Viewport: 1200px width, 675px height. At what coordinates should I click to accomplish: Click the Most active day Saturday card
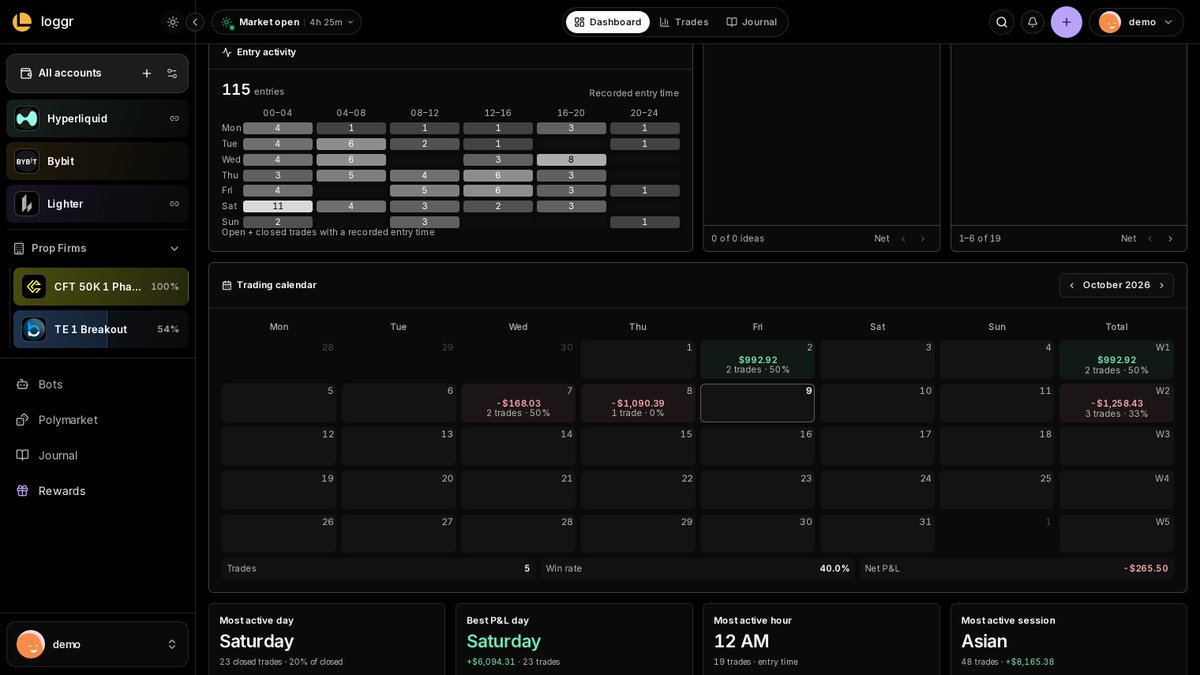pyautogui.click(x=326, y=639)
